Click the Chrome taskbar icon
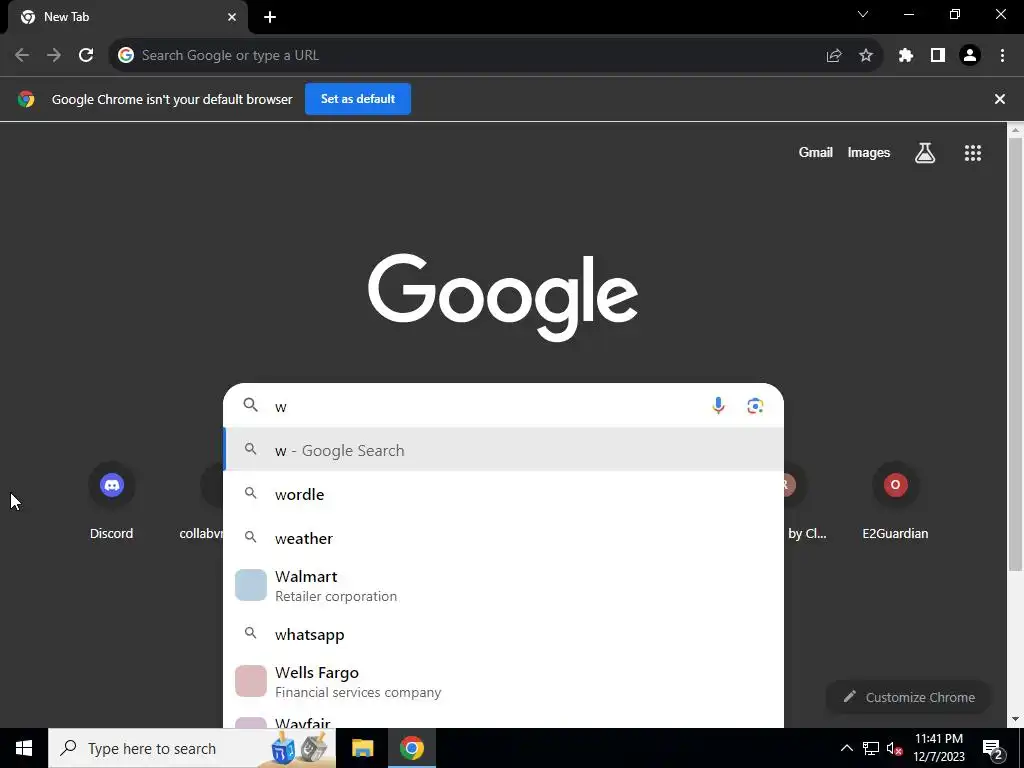 tap(411, 748)
